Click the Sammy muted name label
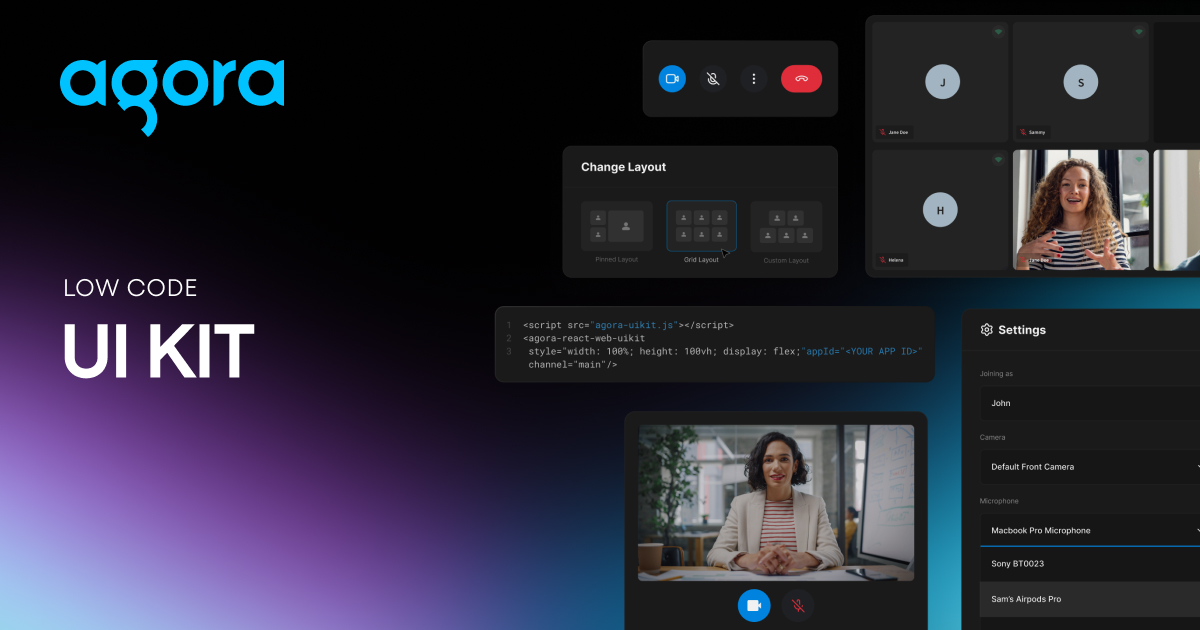Image resolution: width=1200 pixels, height=630 pixels. click(1033, 132)
